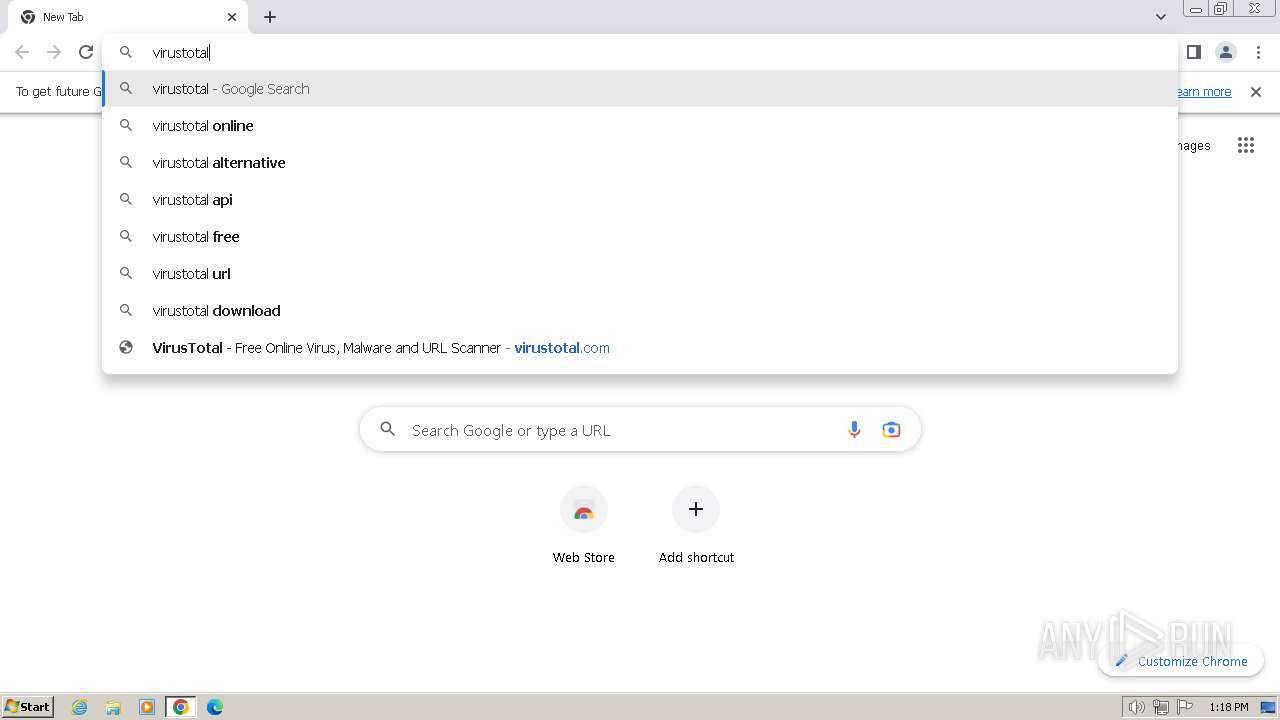Open the Learn more link
The height and width of the screenshot is (720, 1280).
coord(1202,92)
